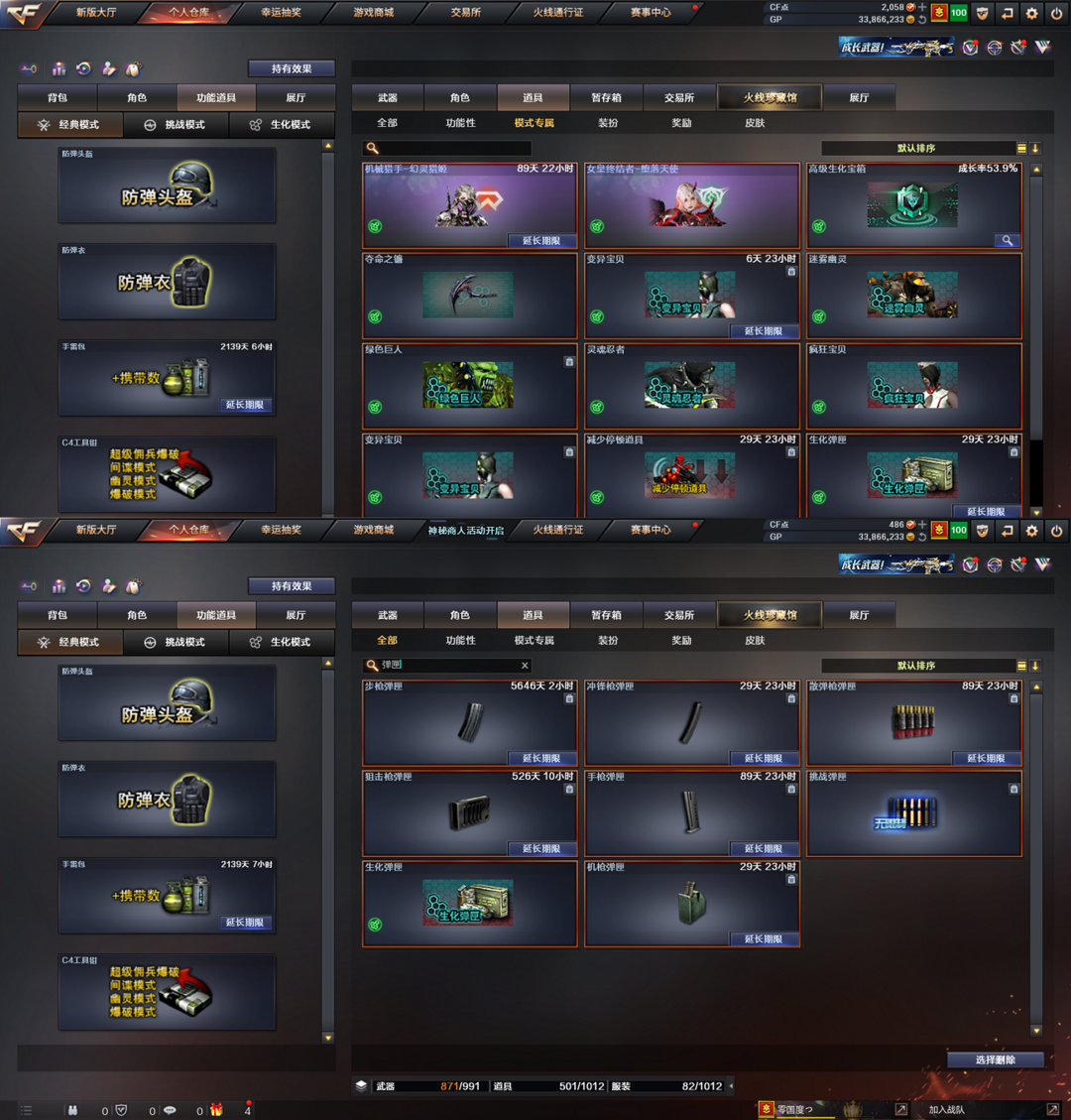Collapse the arrow right of 服装 82/1012

click(731, 1085)
